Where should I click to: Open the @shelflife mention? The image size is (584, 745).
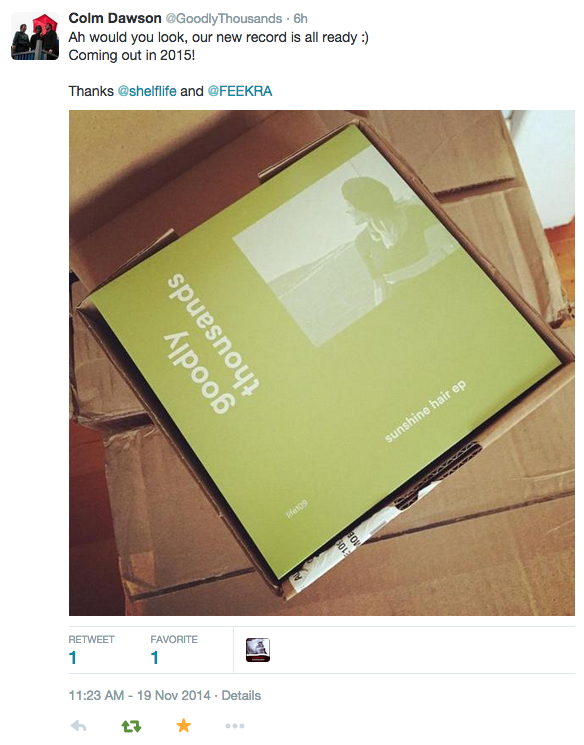(147, 91)
